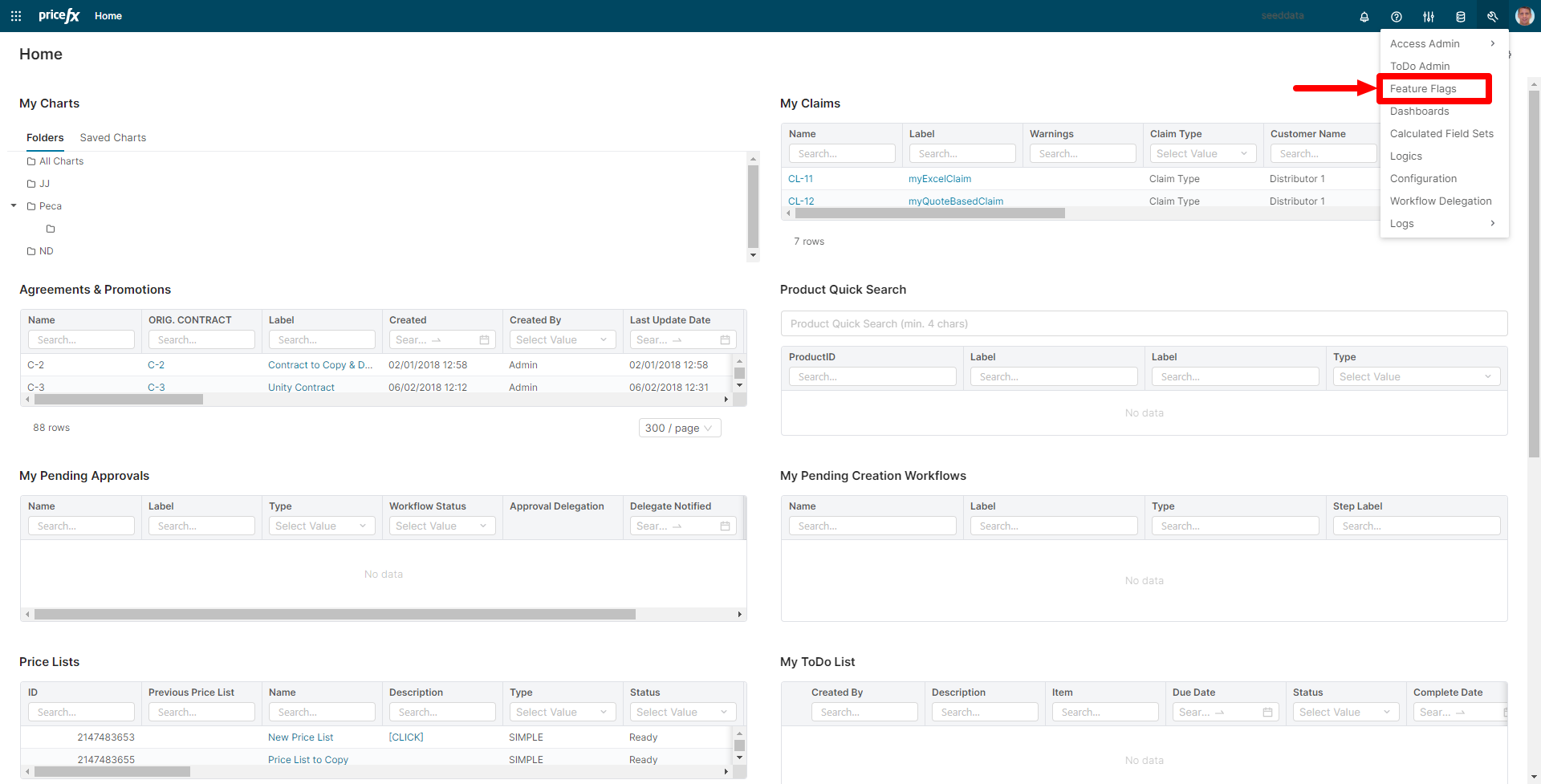The height and width of the screenshot is (784, 1541).
Task: Open the help question mark icon
Action: 1396,17
